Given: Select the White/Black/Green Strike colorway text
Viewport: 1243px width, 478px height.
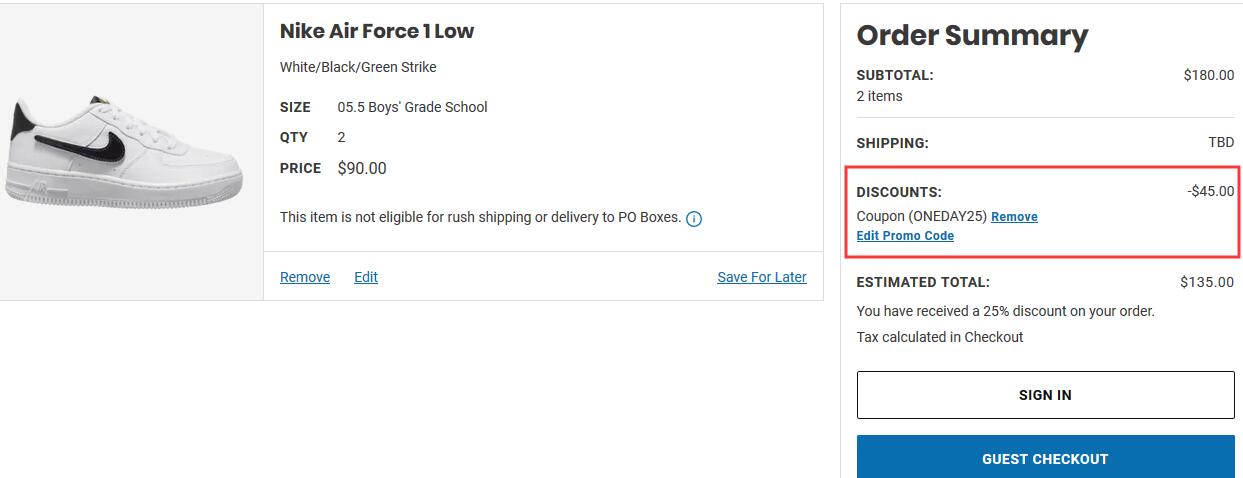Looking at the screenshot, I should (358, 67).
